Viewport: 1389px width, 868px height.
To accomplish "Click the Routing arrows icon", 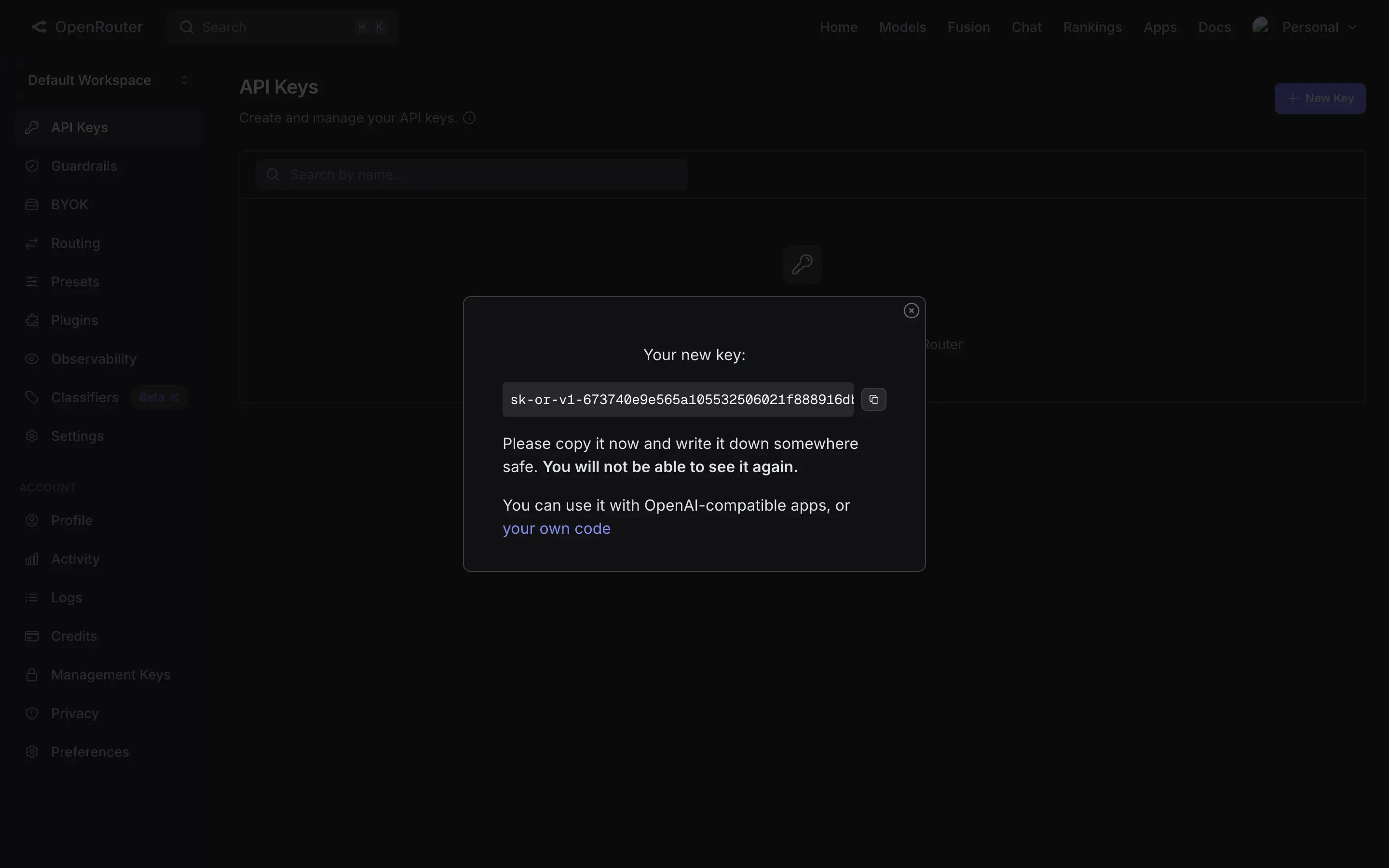I will pos(32,244).
